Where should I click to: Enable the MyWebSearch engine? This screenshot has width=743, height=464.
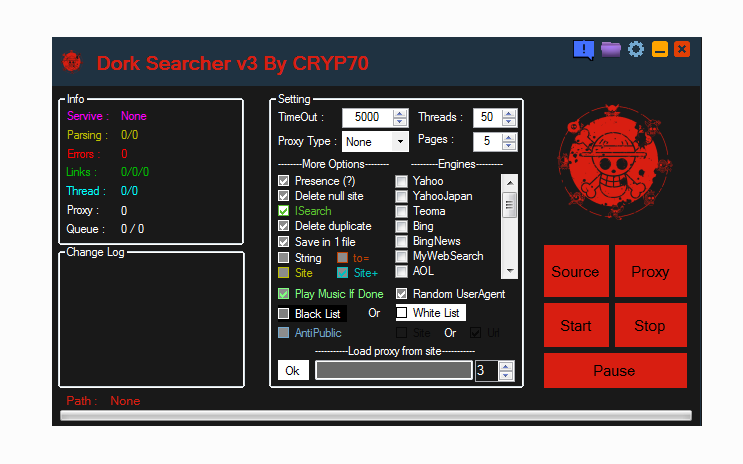(401, 256)
